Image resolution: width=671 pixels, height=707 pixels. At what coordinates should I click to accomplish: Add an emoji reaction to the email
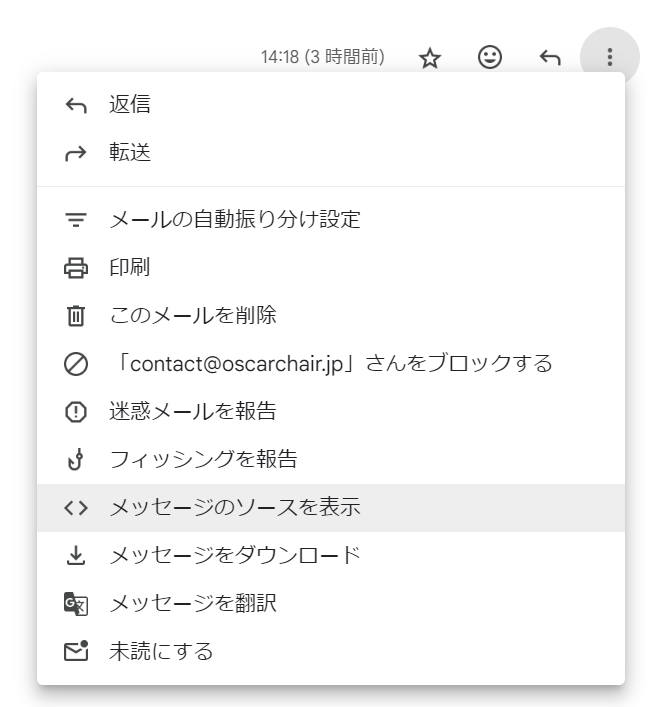(490, 58)
